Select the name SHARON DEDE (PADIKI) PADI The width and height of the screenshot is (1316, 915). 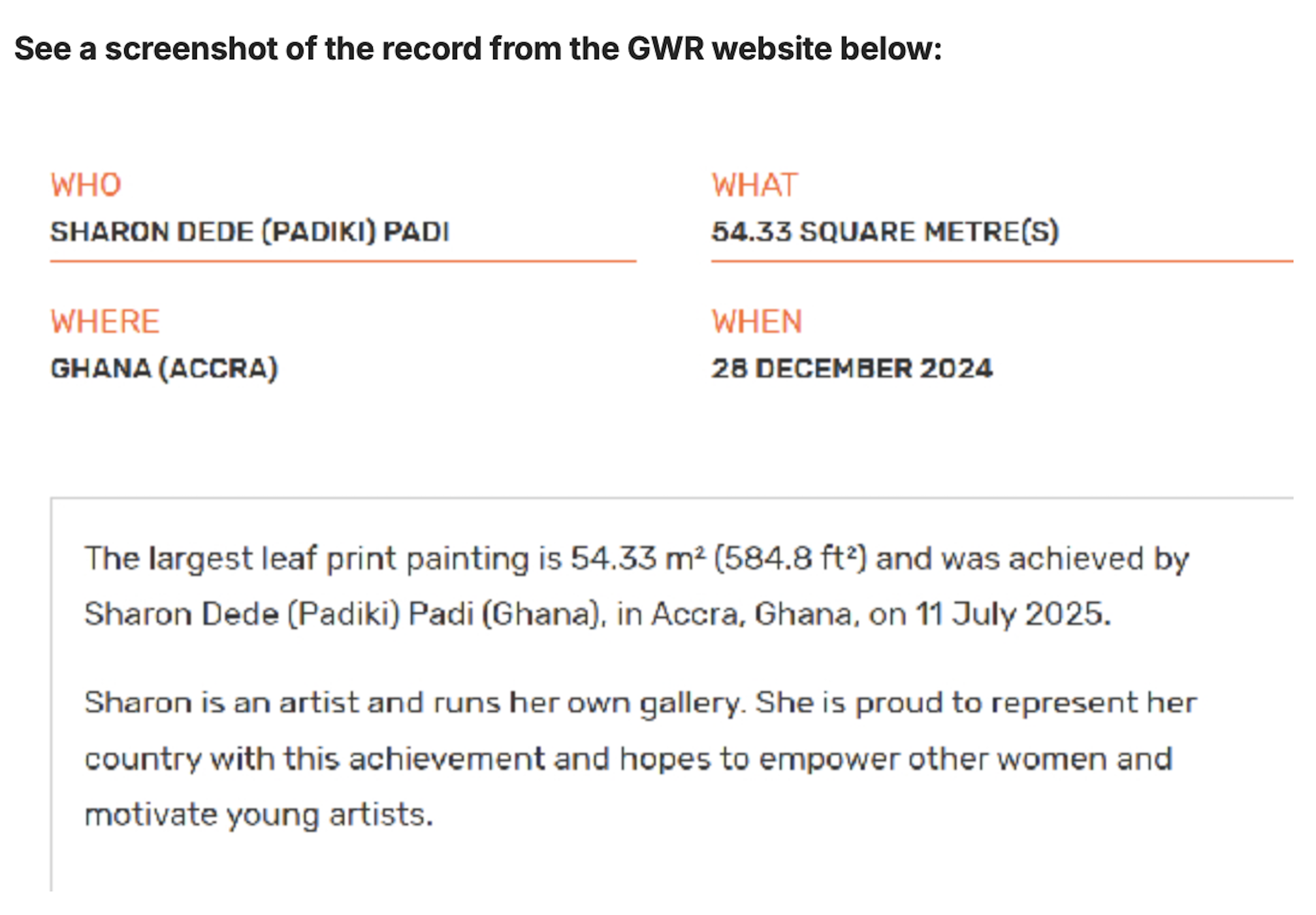pyautogui.click(x=250, y=232)
